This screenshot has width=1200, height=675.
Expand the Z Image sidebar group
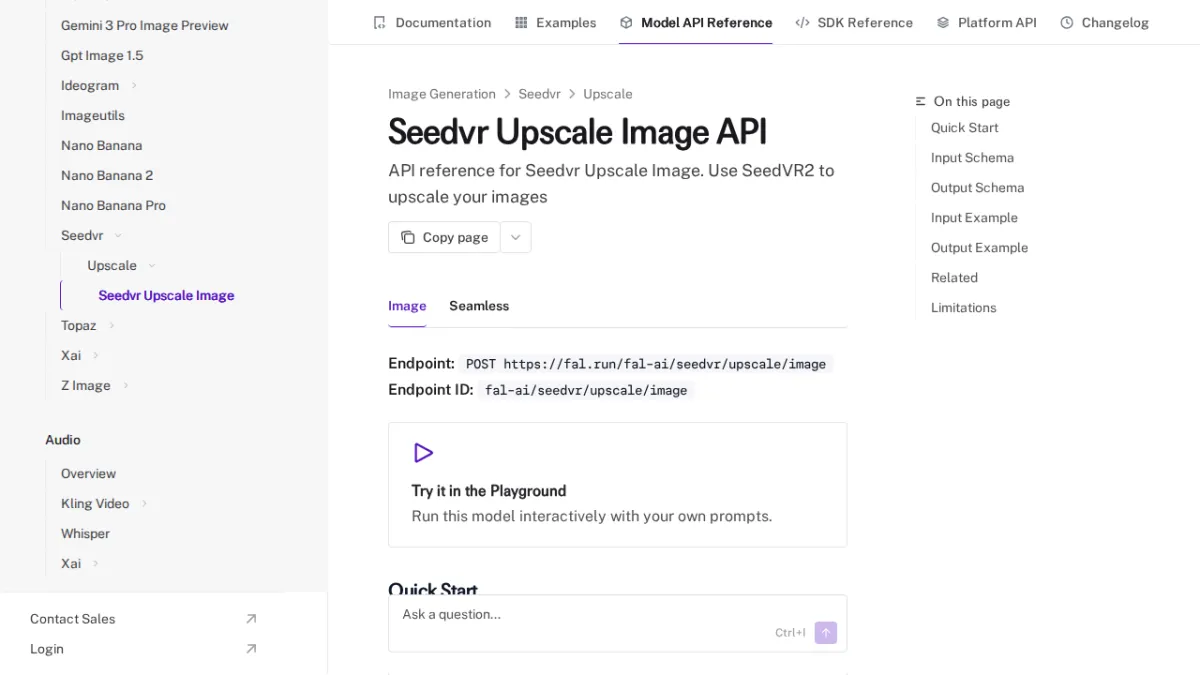(x=125, y=386)
